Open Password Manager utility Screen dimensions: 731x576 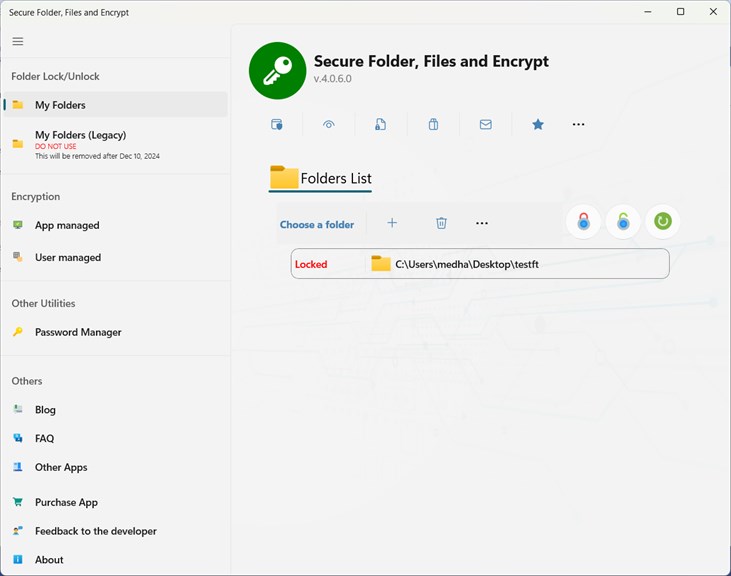(115, 332)
